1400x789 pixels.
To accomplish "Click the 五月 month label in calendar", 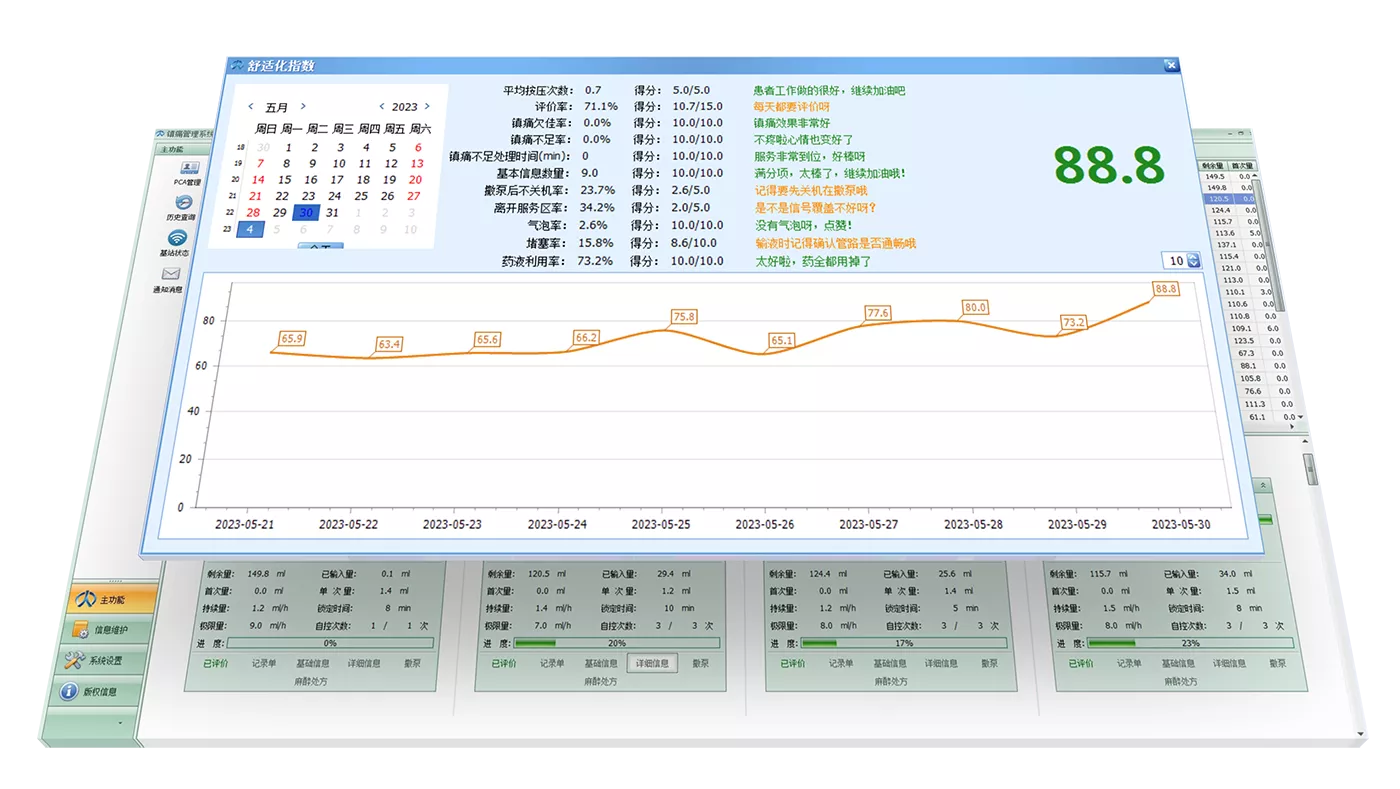I will point(277,107).
